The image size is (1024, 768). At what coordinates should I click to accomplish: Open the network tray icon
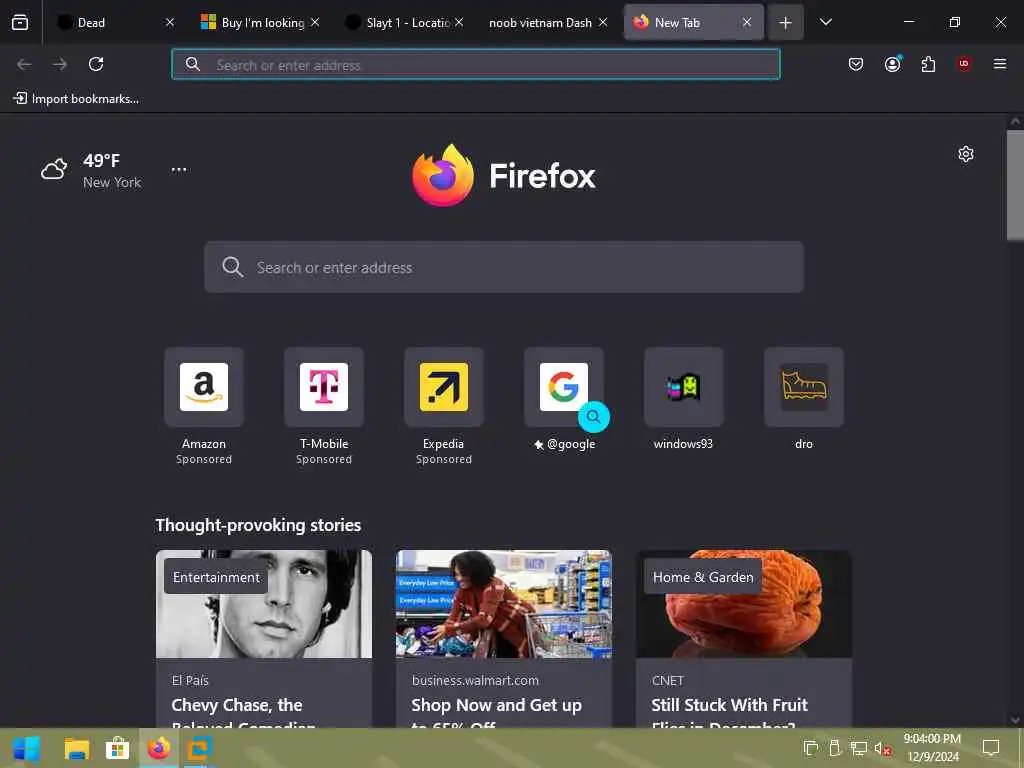tap(859, 748)
